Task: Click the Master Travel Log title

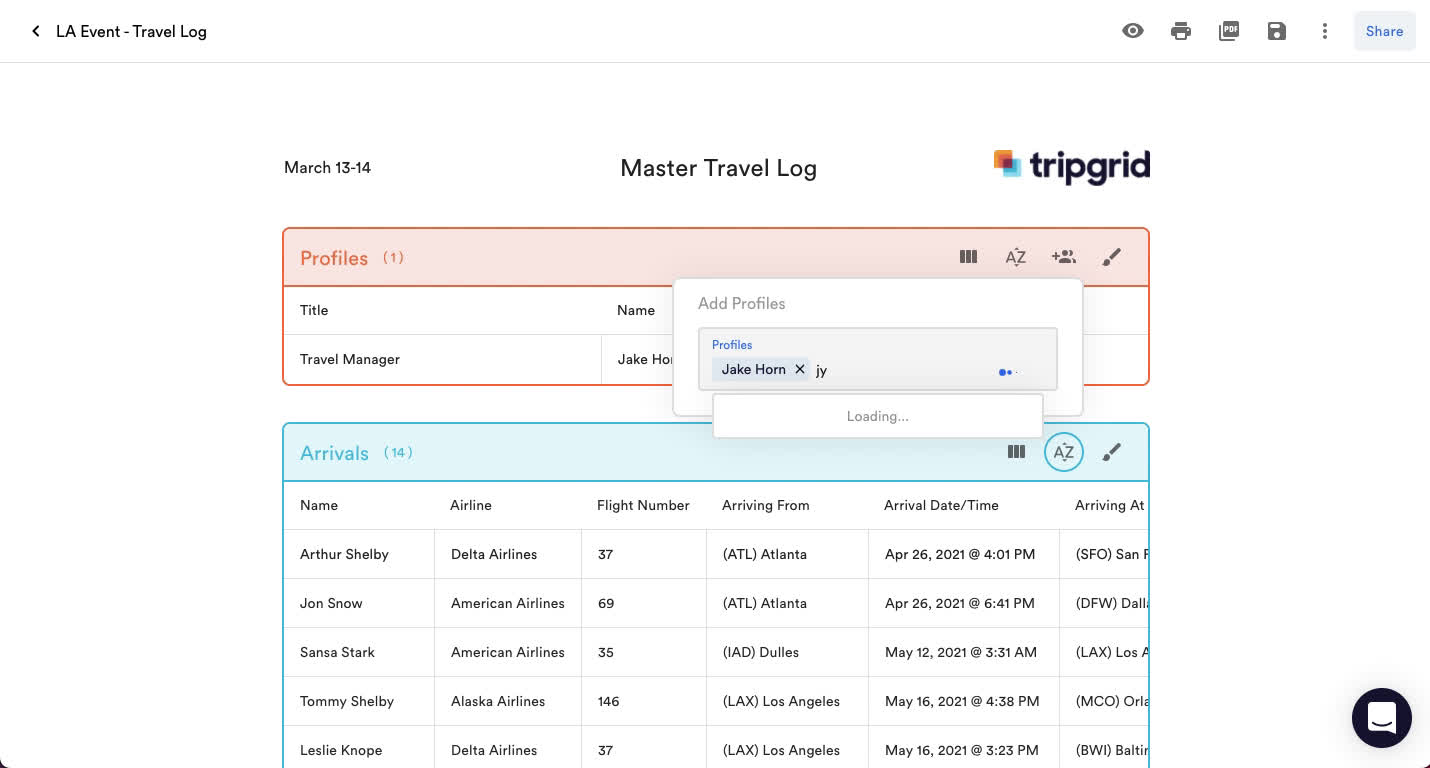Action: tap(718, 168)
